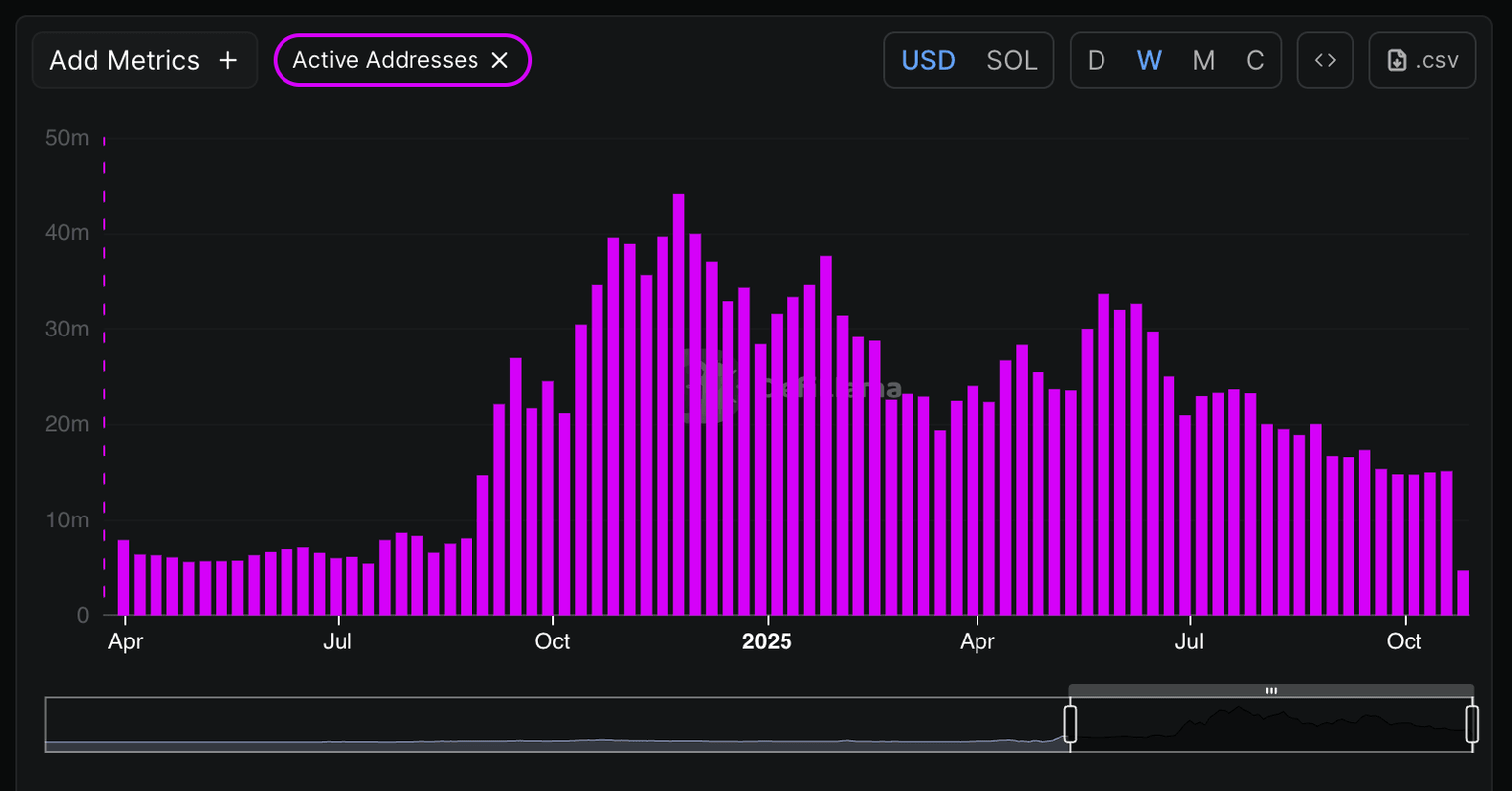Click the Active Addresses metric pill
The width and height of the screenshot is (1512, 791).
(385, 61)
